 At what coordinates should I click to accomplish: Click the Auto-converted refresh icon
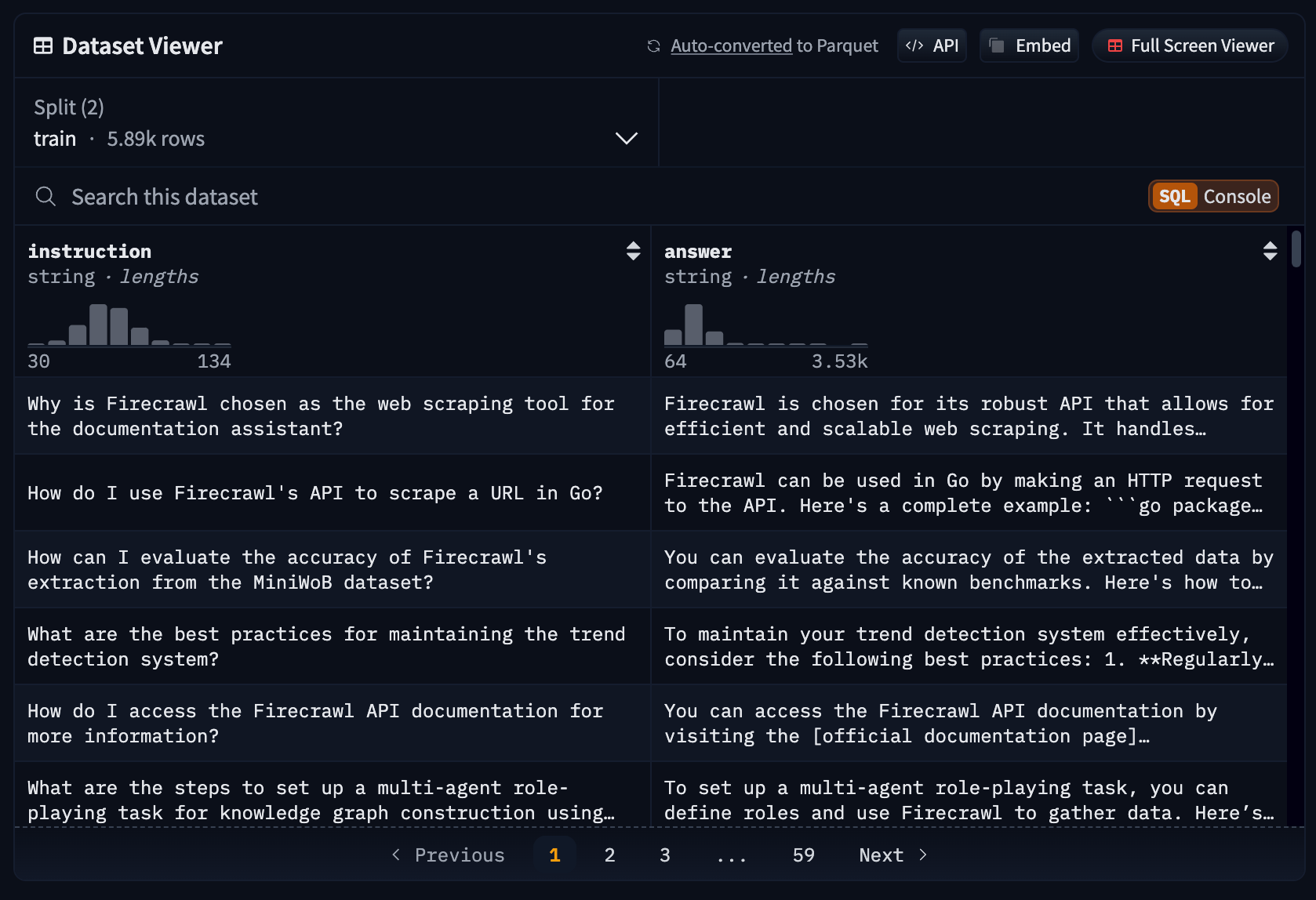(x=653, y=46)
